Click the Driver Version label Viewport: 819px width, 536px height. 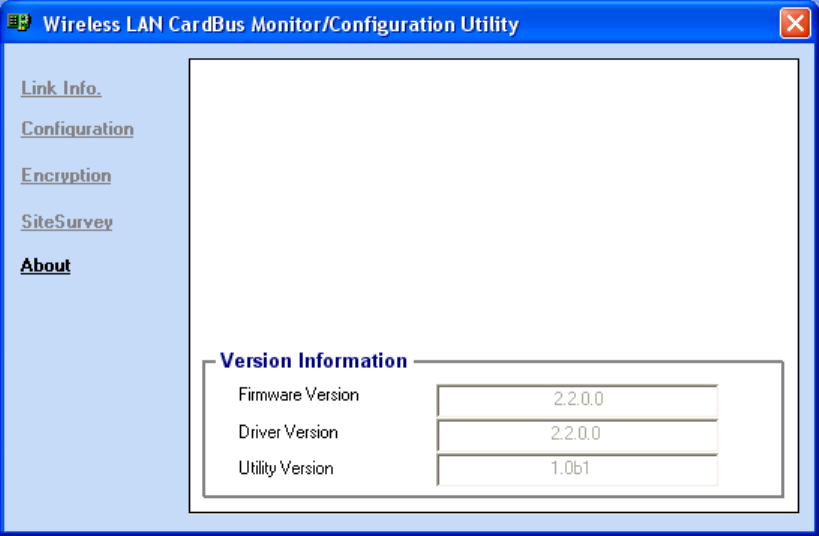tap(288, 432)
